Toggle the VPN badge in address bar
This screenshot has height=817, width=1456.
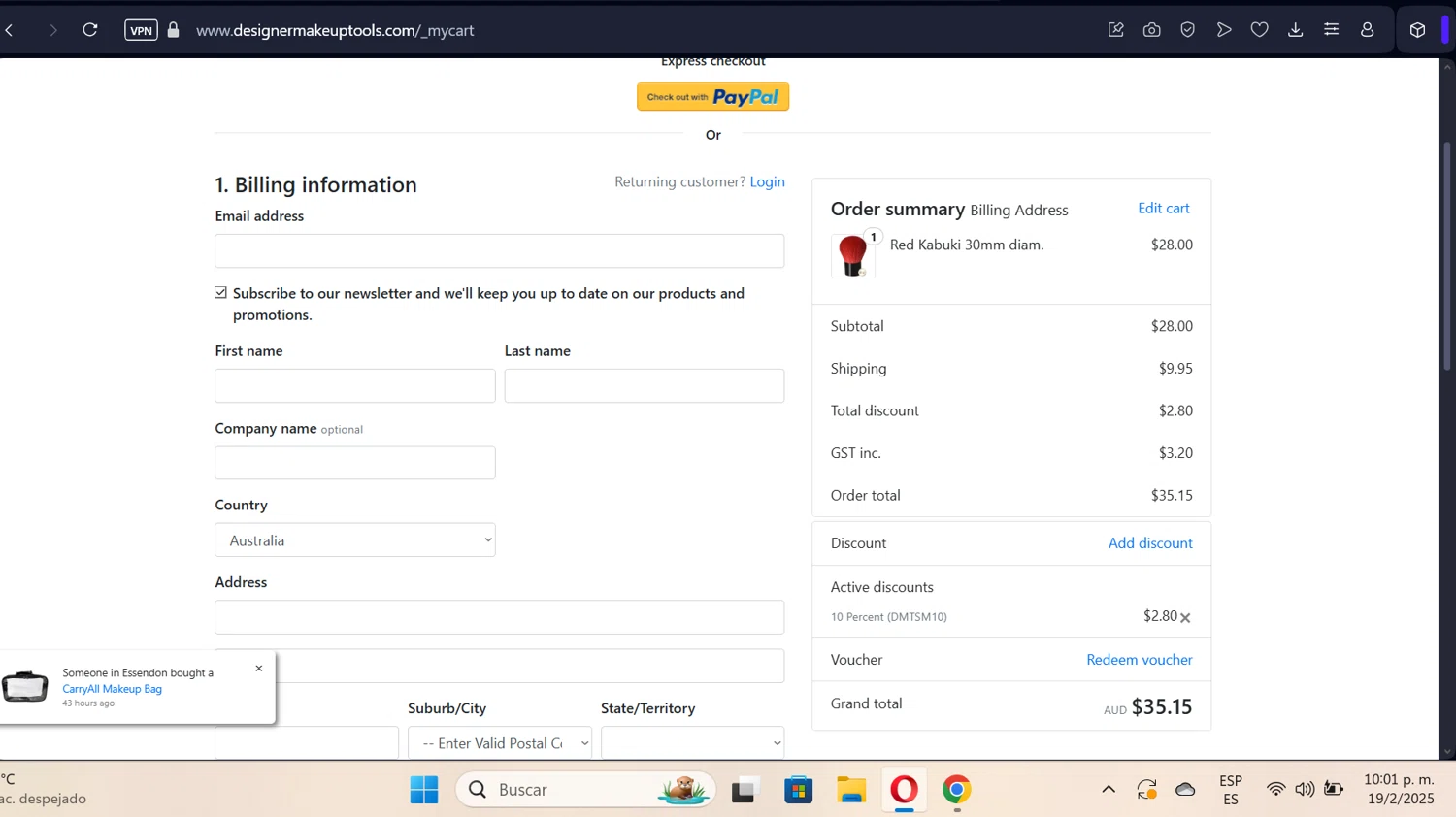[141, 30]
